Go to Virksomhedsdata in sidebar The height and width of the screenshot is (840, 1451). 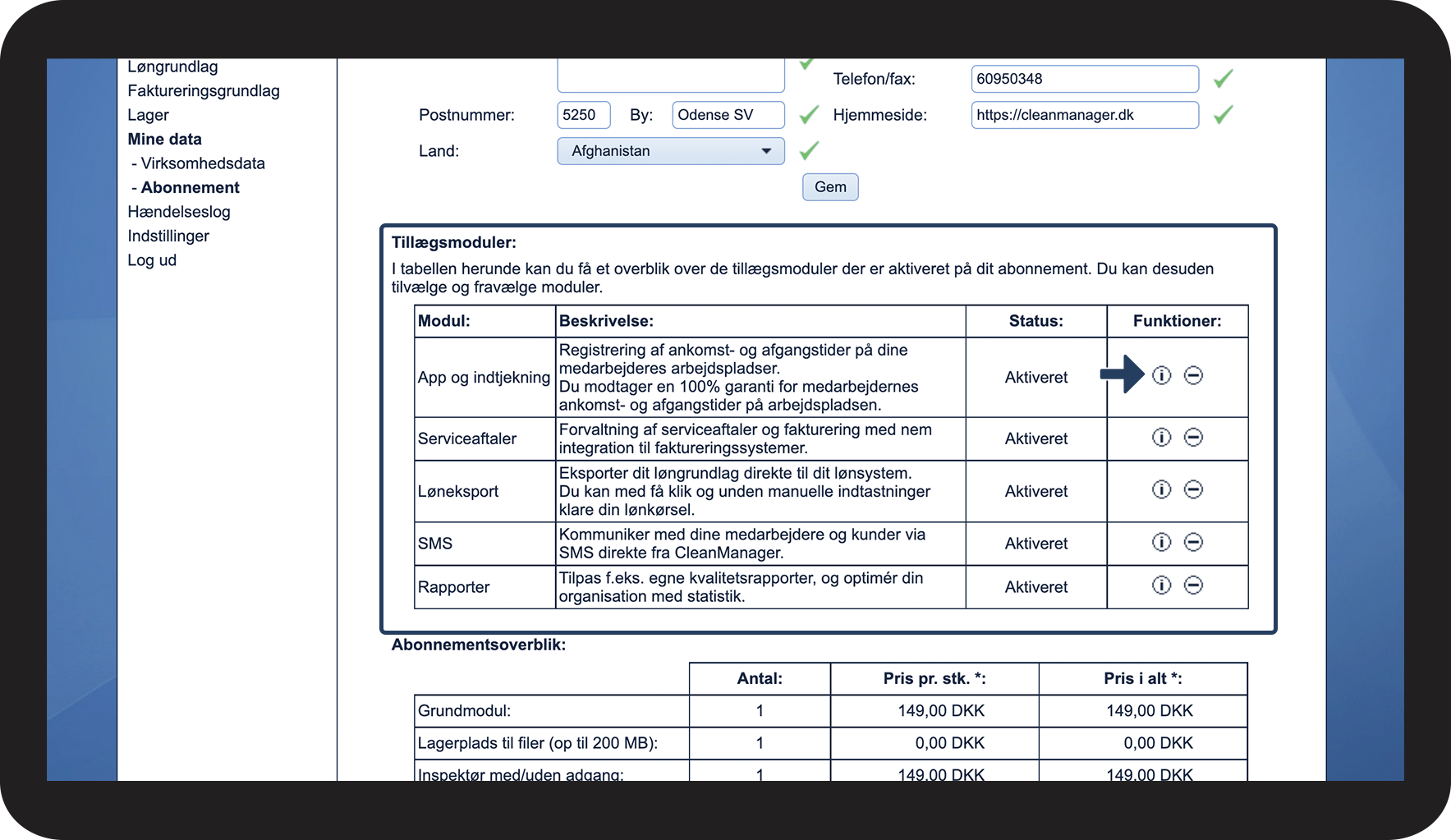click(x=202, y=163)
